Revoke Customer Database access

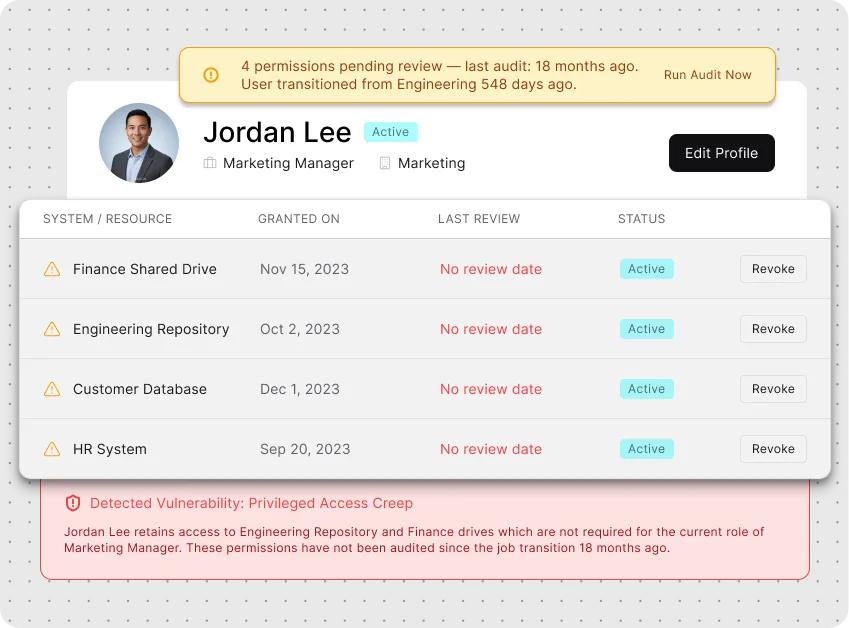click(x=773, y=389)
